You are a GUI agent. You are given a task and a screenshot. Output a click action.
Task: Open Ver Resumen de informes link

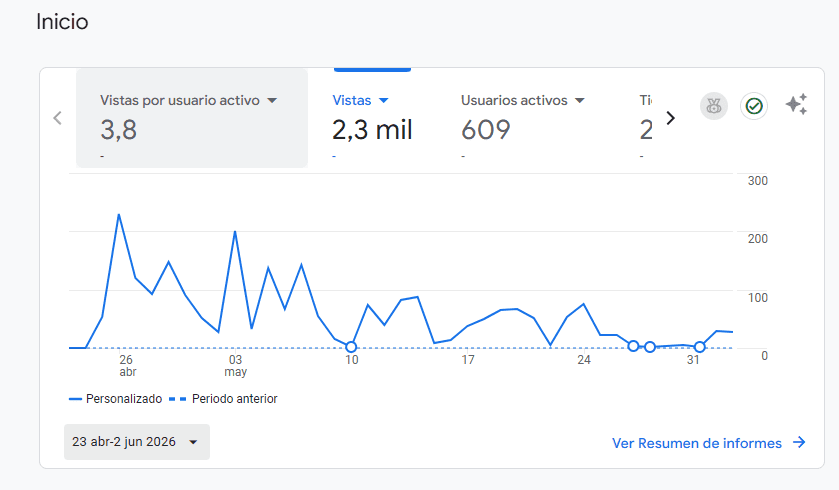[x=697, y=443]
